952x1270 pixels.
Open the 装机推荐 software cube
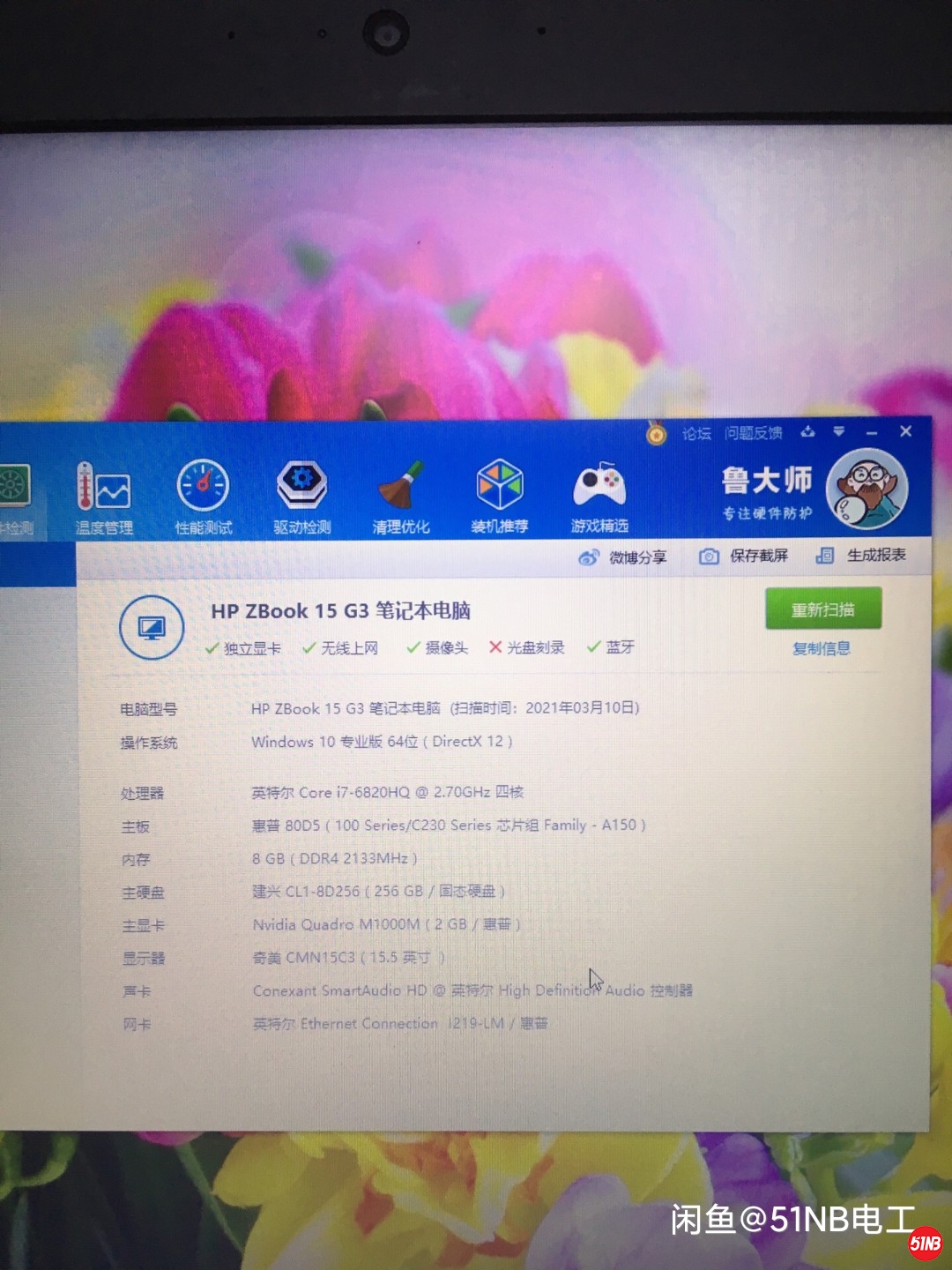click(x=500, y=497)
